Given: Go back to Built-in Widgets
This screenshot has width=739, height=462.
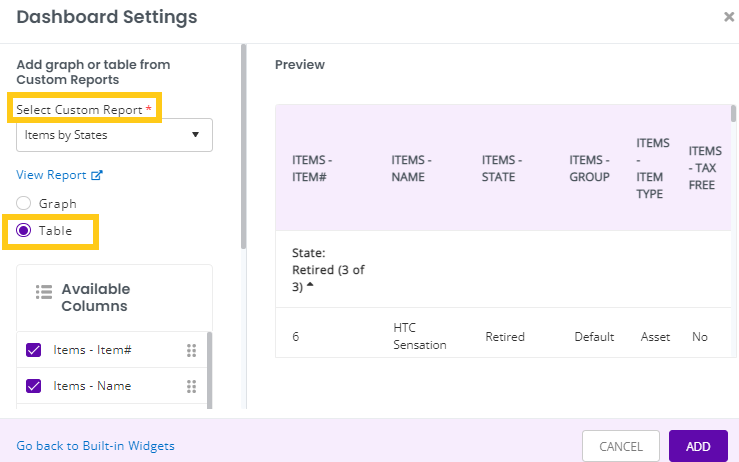Looking at the screenshot, I should pos(96,446).
